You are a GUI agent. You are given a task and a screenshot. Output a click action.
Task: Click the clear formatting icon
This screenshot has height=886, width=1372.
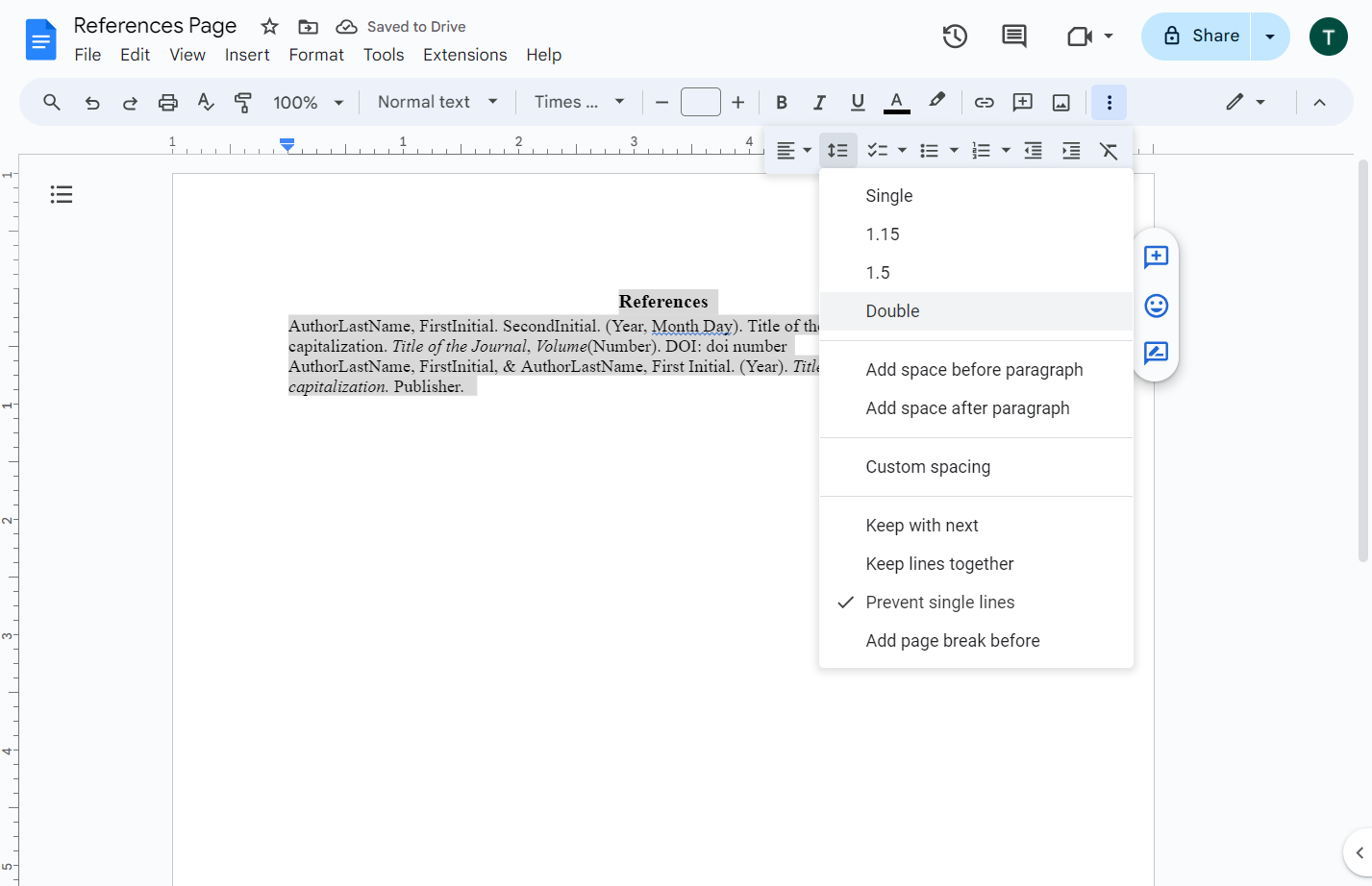coord(1109,151)
